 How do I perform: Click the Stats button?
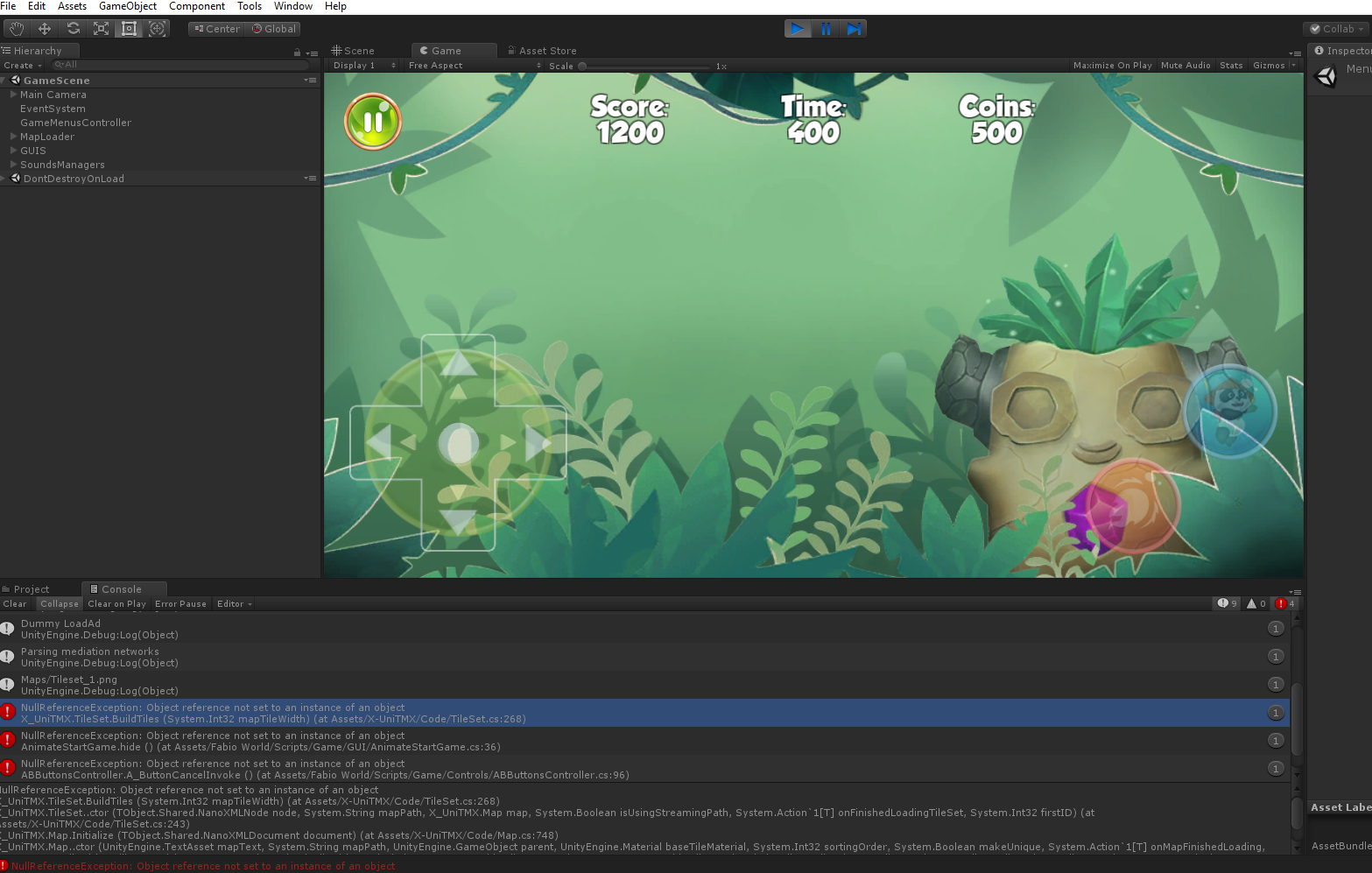pos(1230,66)
